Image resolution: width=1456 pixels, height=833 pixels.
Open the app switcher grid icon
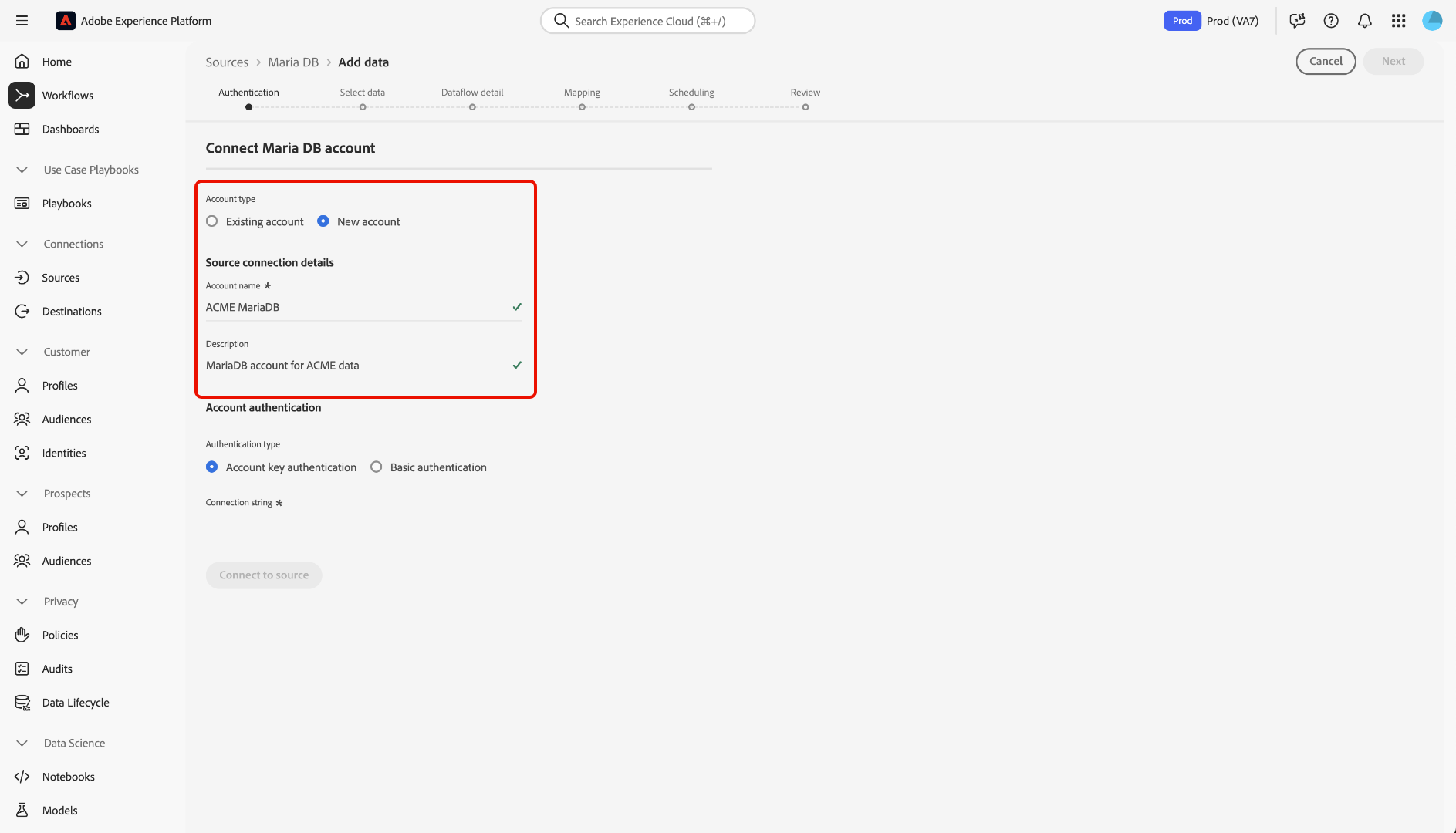(1399, 21)
